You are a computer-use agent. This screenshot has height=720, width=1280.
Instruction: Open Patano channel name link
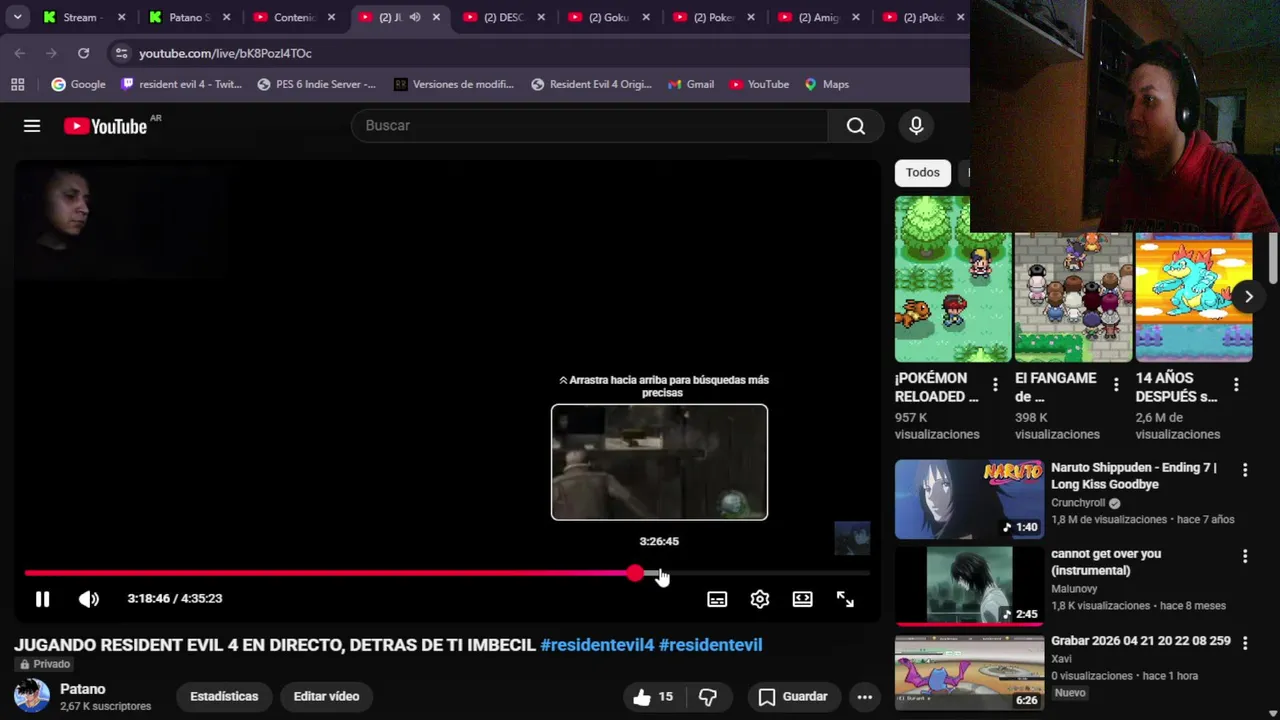click(x=82, y=689)
